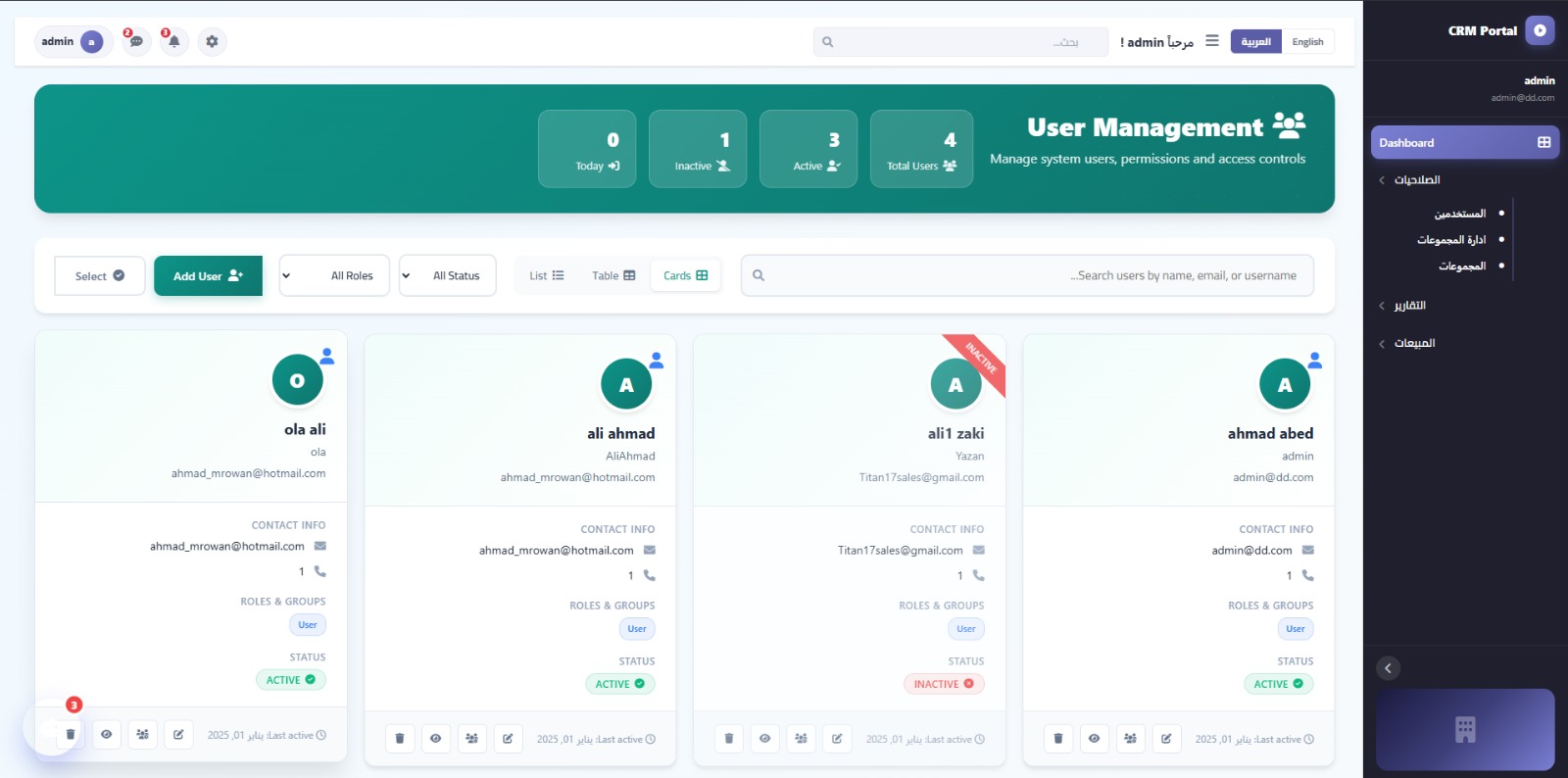The width and height of the screenshot is (1568, 778).
Task: Delete user ola ali with trash icon
Action: pyautogui.click(x=71, y=735)
